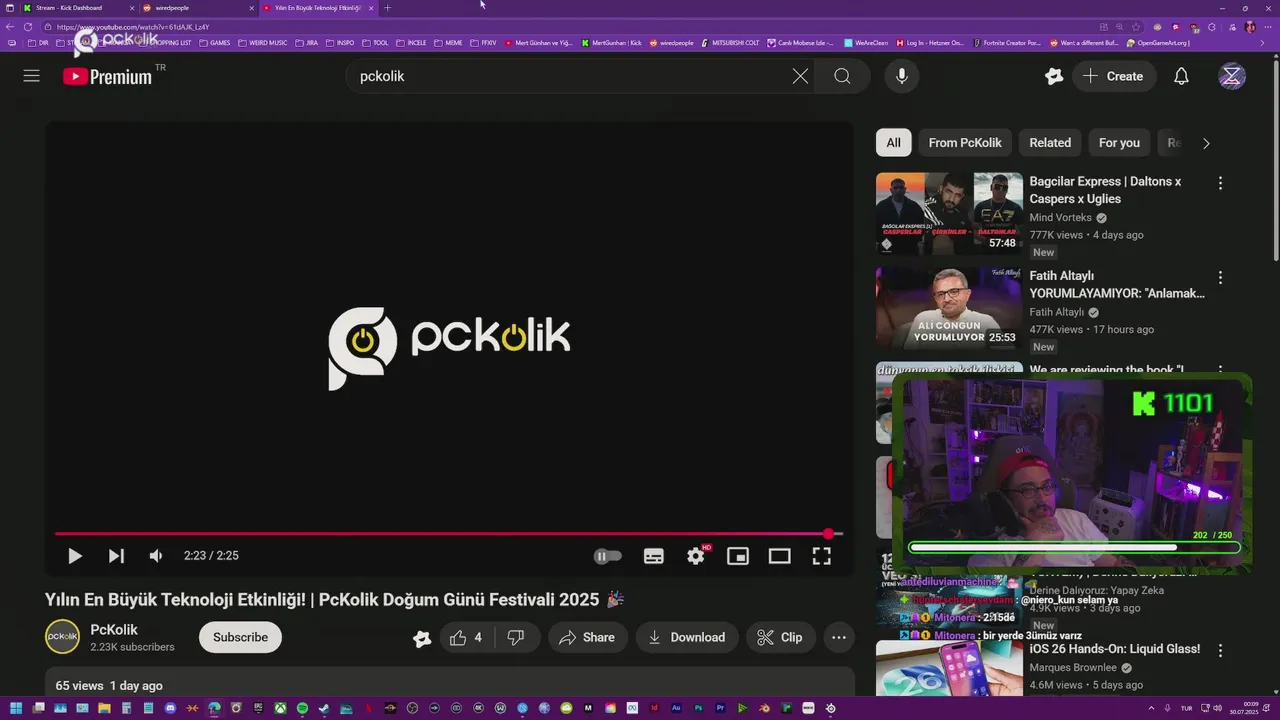Skip to the next video
The height and width of the screenshot is (720, 1280).
pos(116,556)
